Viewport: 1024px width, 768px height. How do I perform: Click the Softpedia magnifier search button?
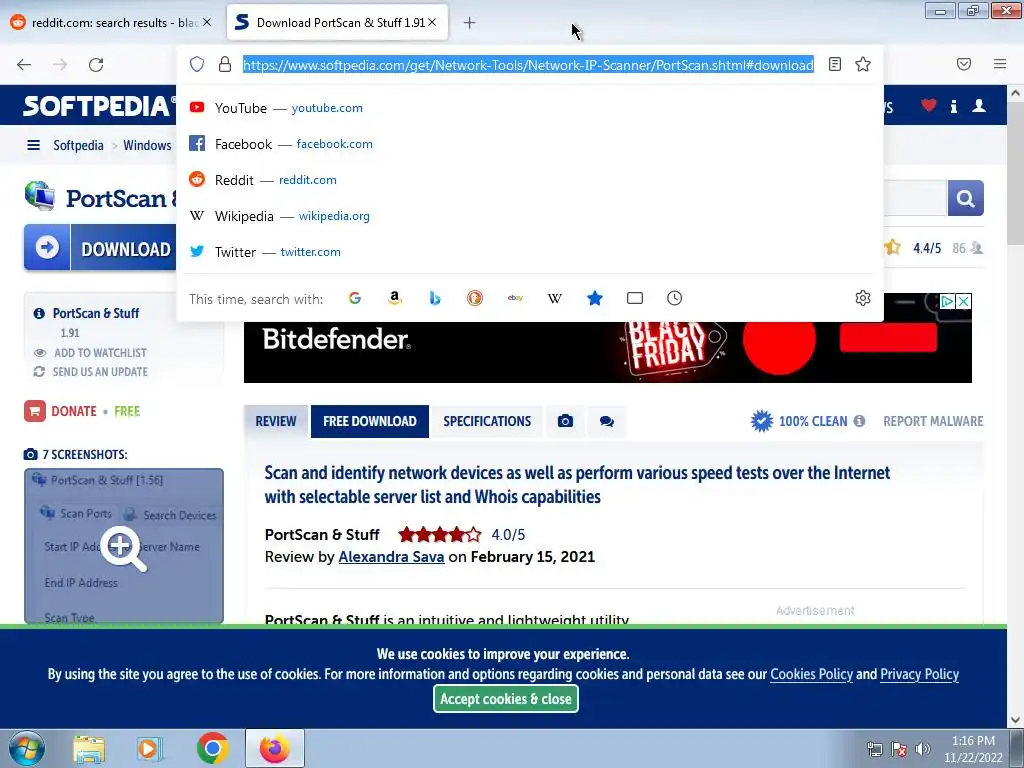(x=965, y=198)
